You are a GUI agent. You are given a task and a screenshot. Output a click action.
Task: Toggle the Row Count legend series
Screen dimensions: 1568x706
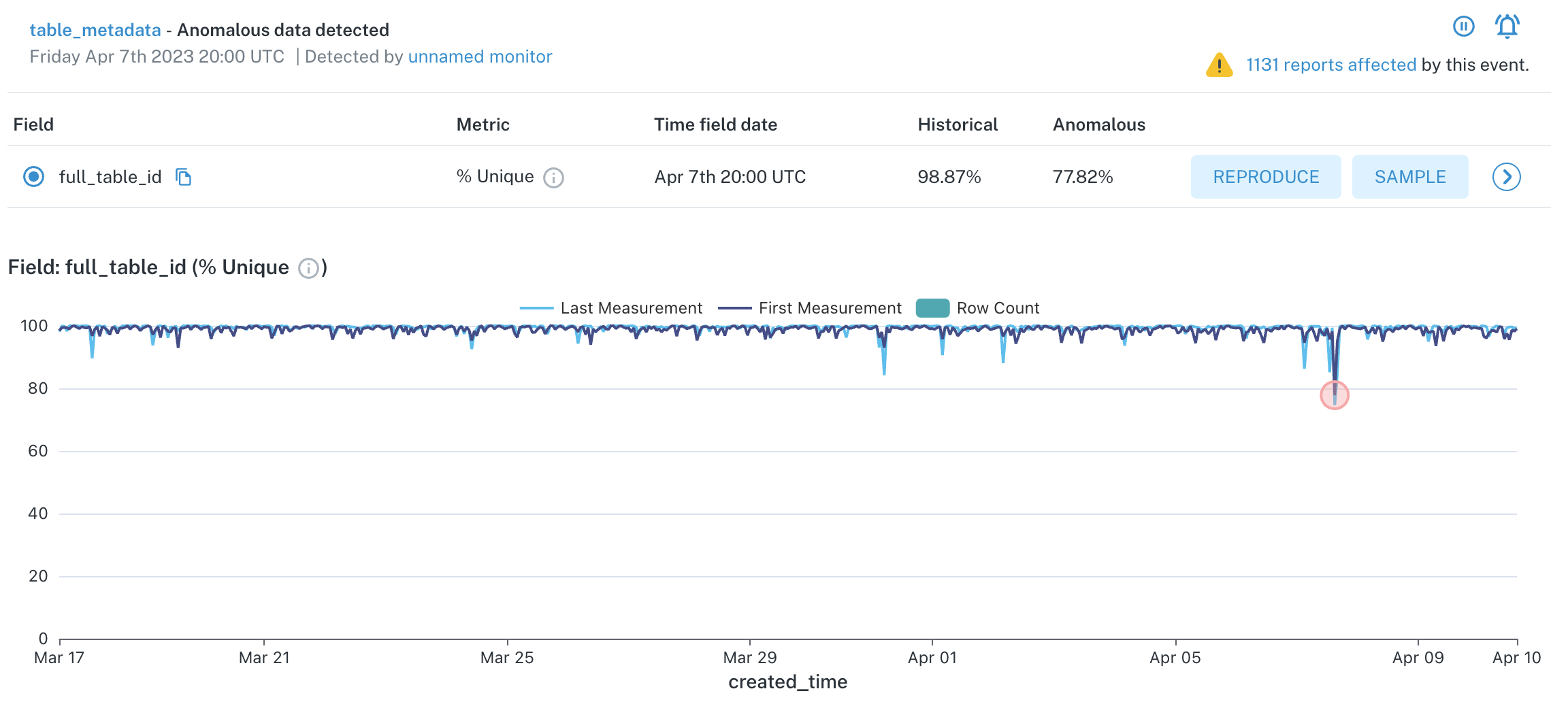[x=977, y=308]
